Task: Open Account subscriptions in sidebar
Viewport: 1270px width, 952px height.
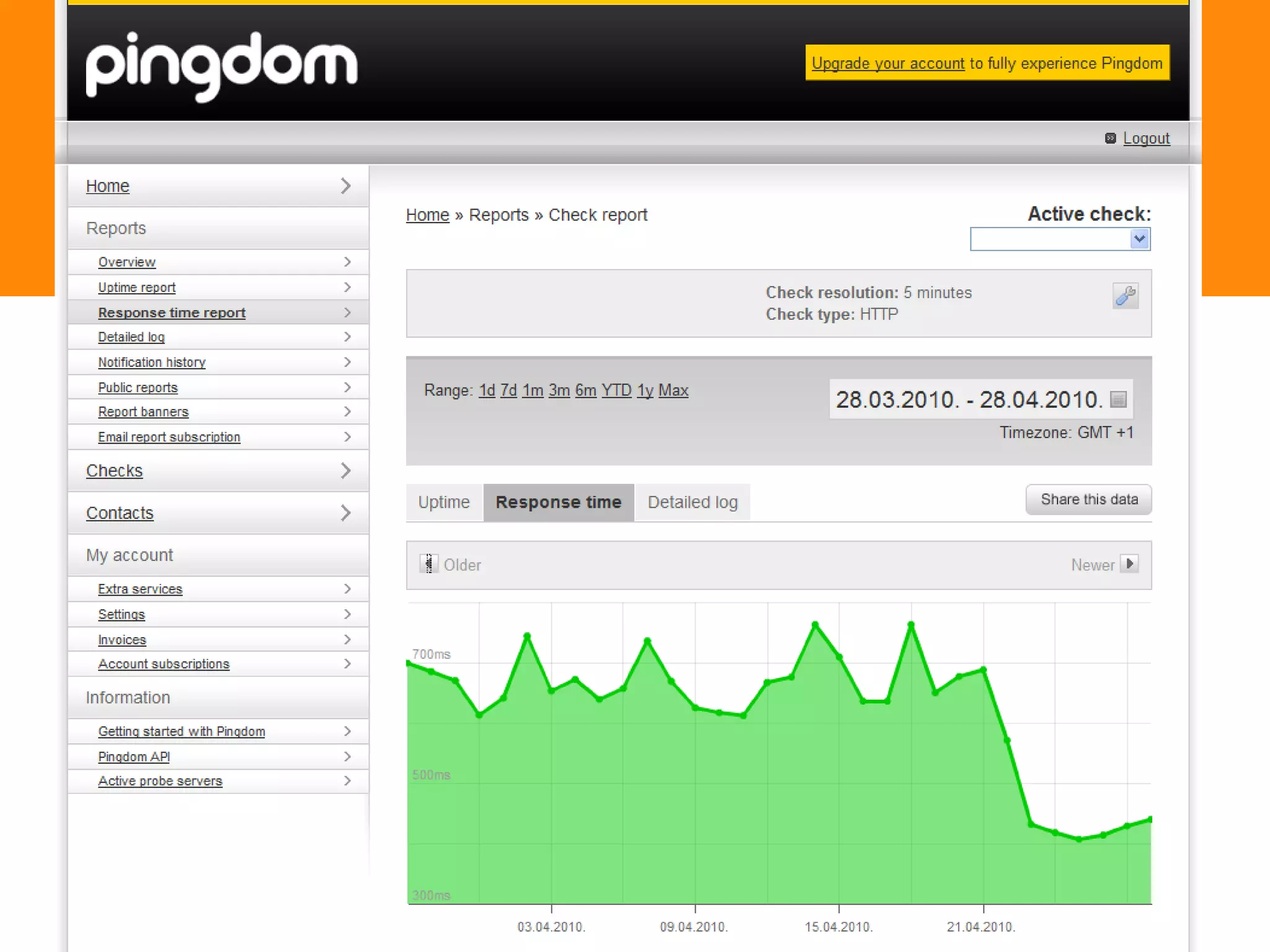Action: (x=164, y=664)
